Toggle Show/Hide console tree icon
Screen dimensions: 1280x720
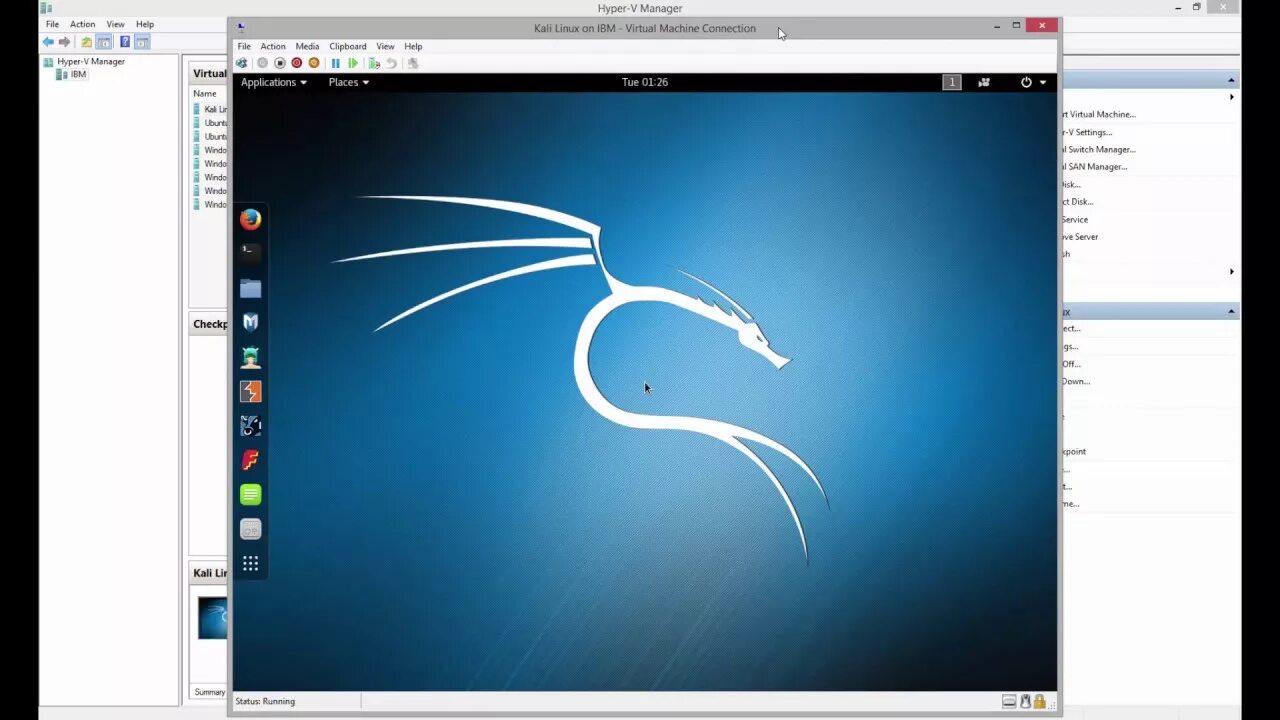coord(104,42)
